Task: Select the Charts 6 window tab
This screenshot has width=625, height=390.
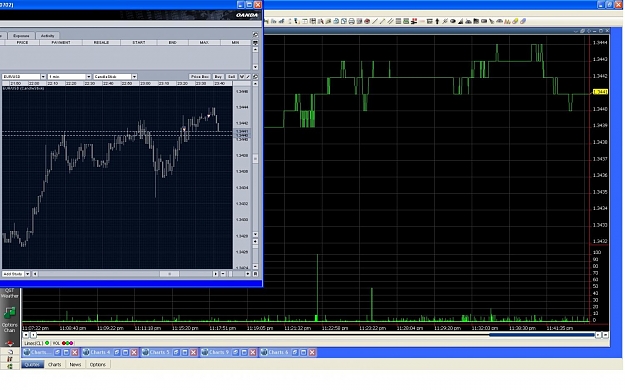Action: coord(279,353)
